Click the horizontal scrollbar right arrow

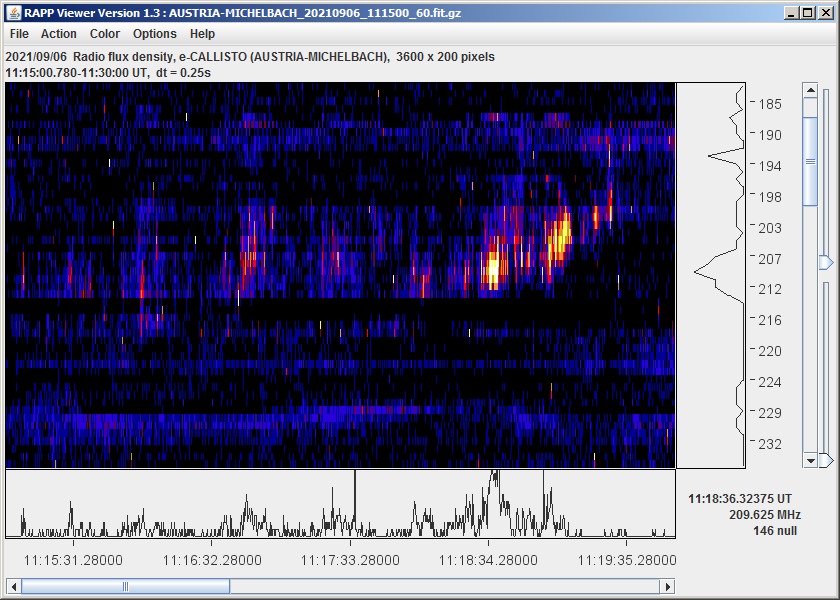[x=668, y=586]
